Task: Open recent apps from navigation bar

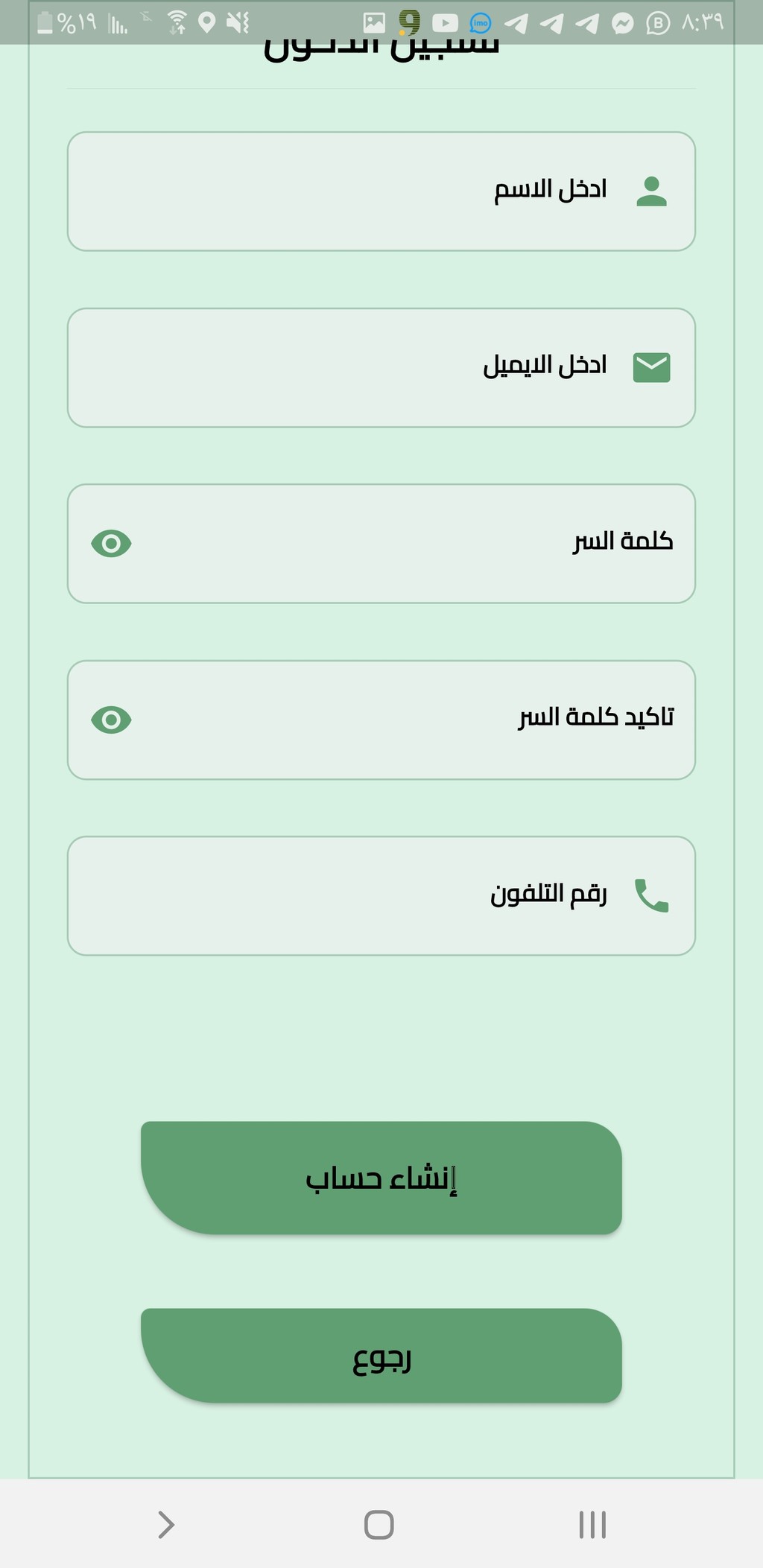Action: click(592, 1525)
